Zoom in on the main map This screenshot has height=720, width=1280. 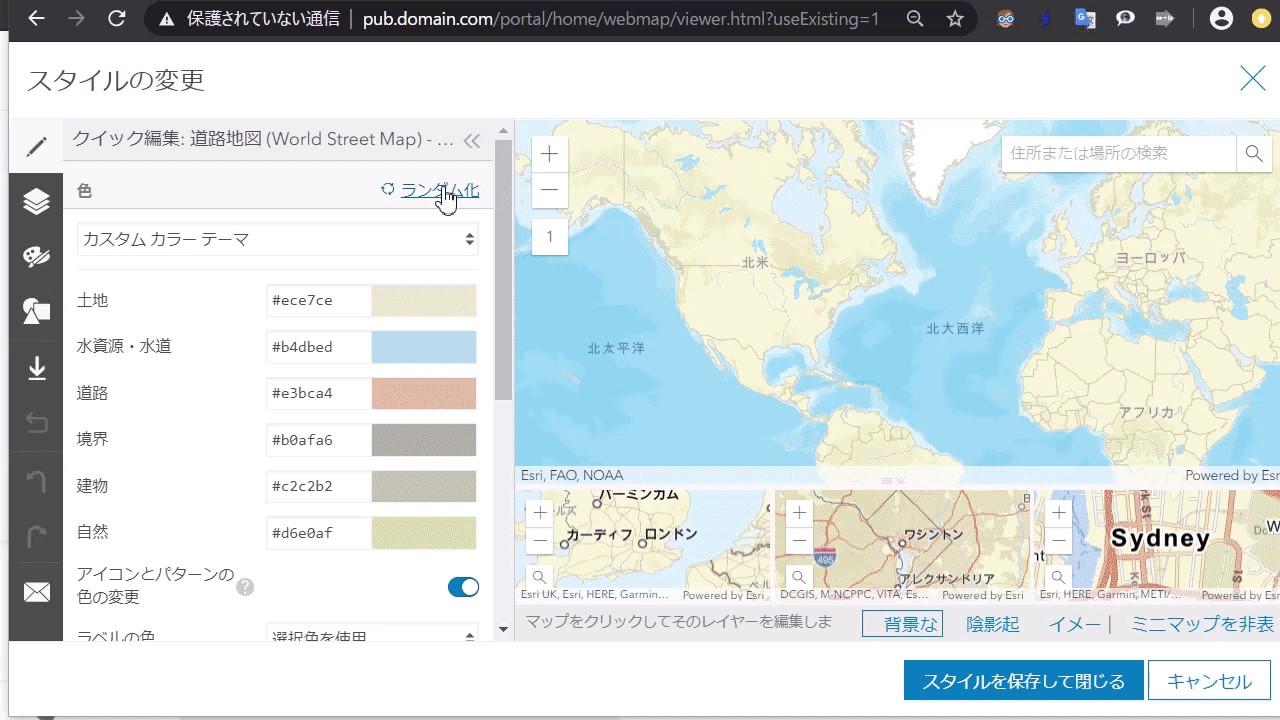tap(549, 154)
